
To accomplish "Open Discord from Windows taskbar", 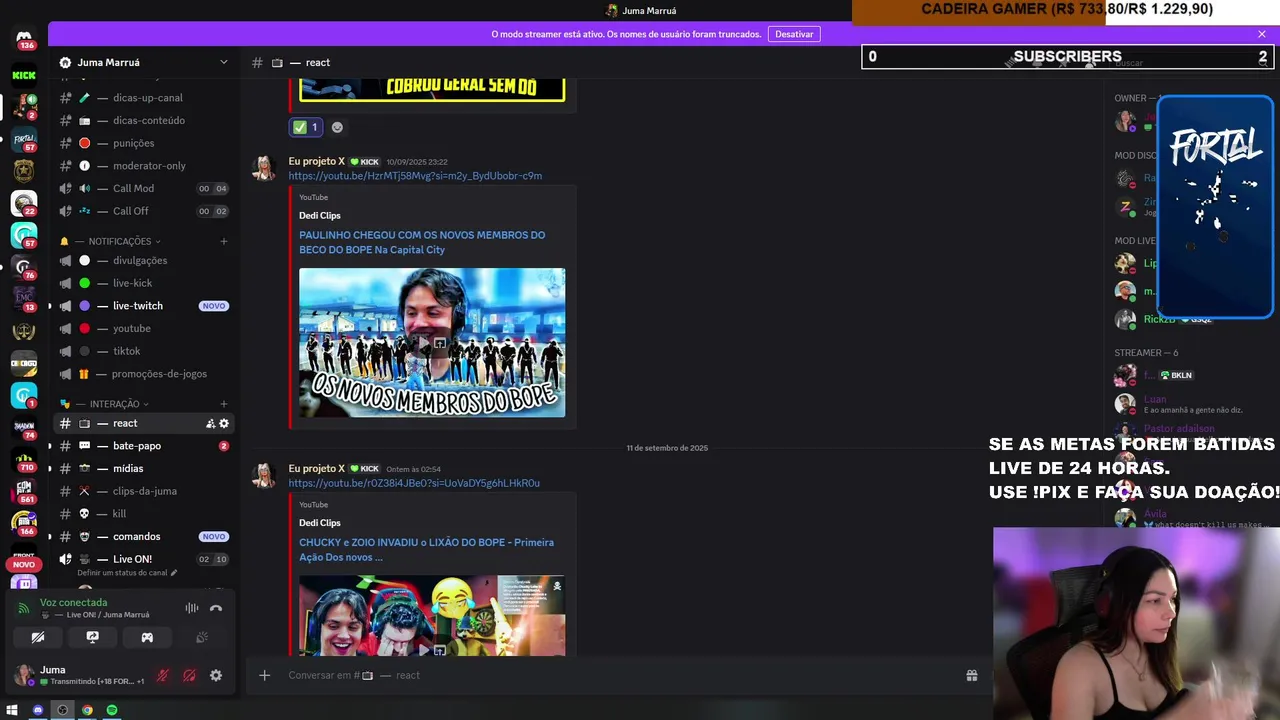I will (38, 710).
